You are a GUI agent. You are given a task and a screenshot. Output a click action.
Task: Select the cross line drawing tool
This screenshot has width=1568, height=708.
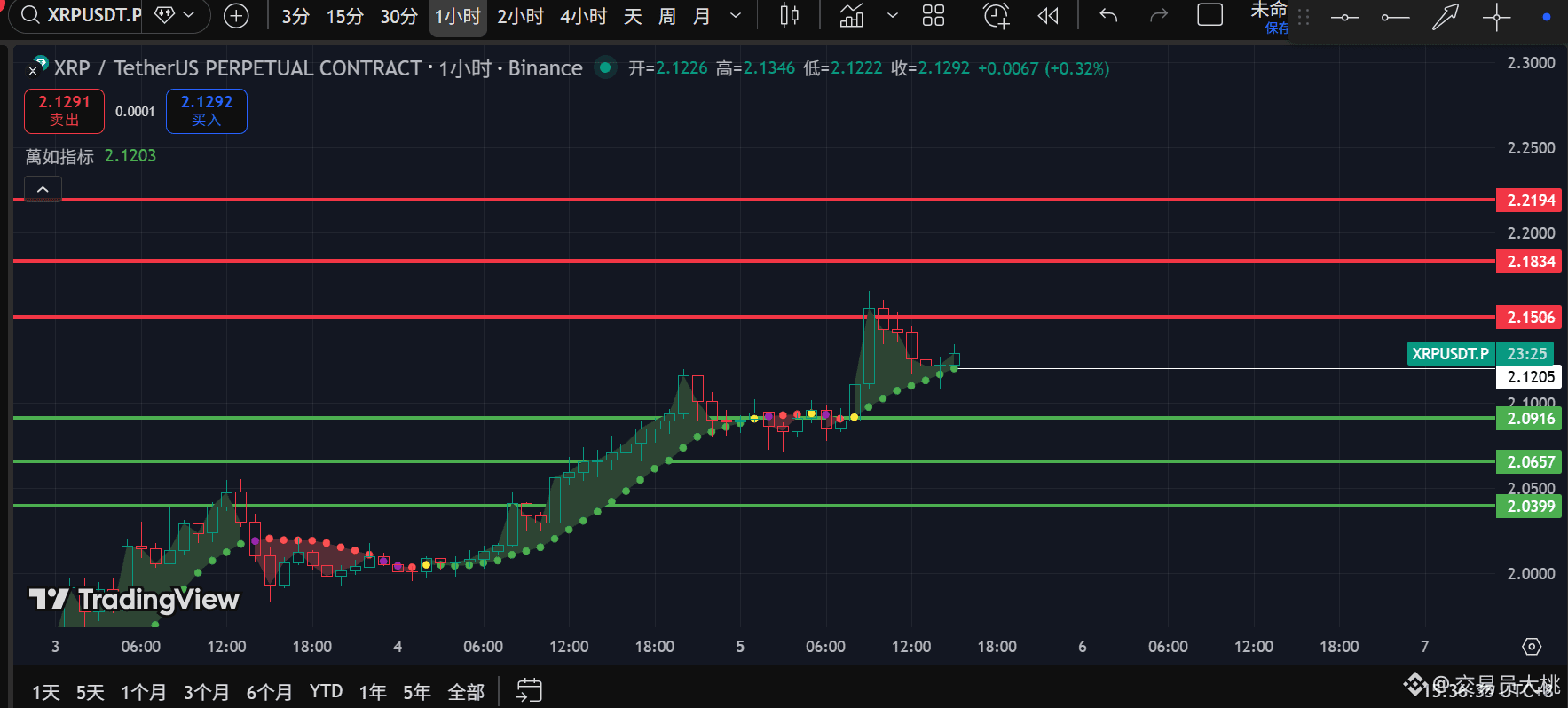click(1497, 17)
